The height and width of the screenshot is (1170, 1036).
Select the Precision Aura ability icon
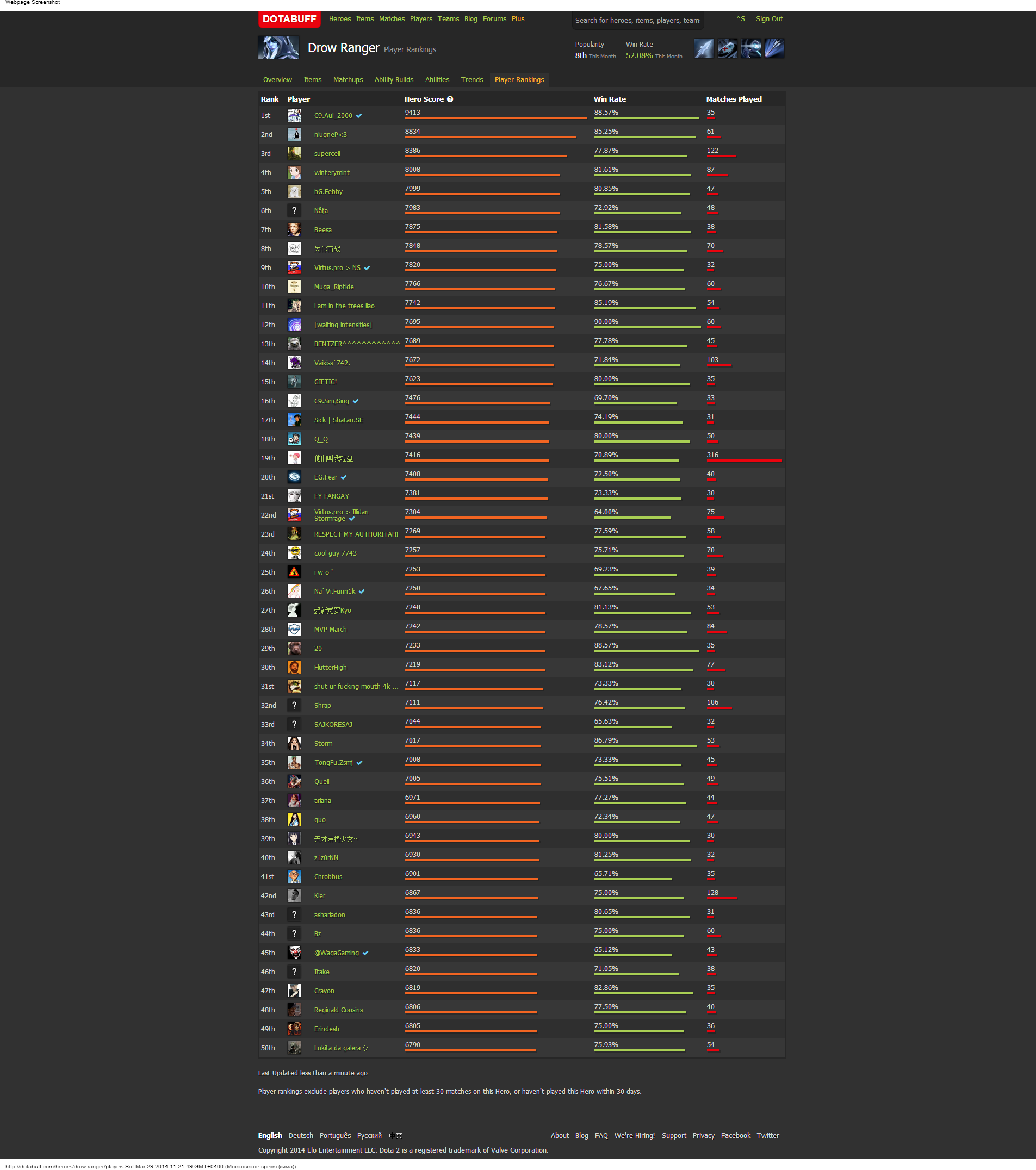click(751, 48)
